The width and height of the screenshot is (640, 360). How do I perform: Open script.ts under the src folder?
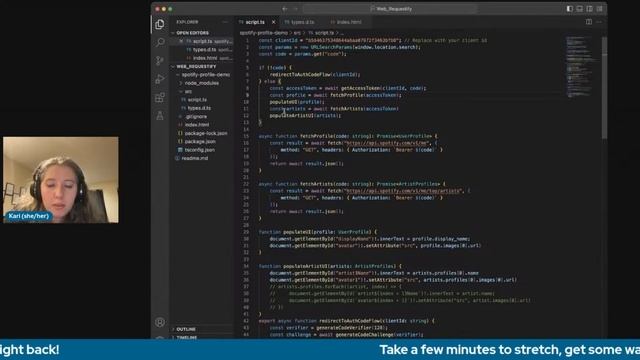pyautogui.click(x=197, y=100)
